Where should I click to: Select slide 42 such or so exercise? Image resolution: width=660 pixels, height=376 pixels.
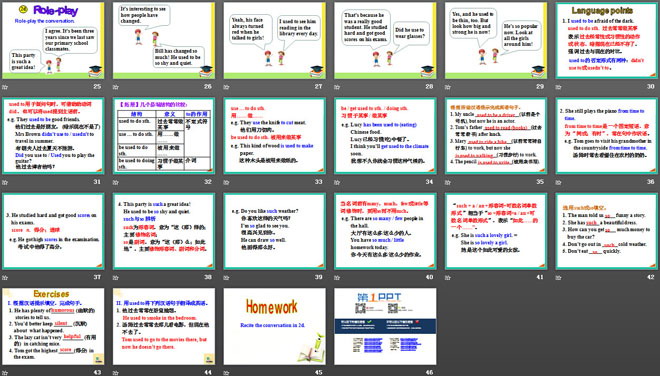pos(607,231)
